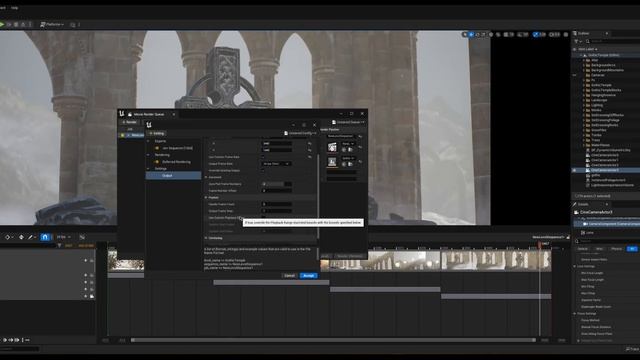Switch Details filter to General tab
The width and height of the screenshot is (640, 360).
point(582,249)
